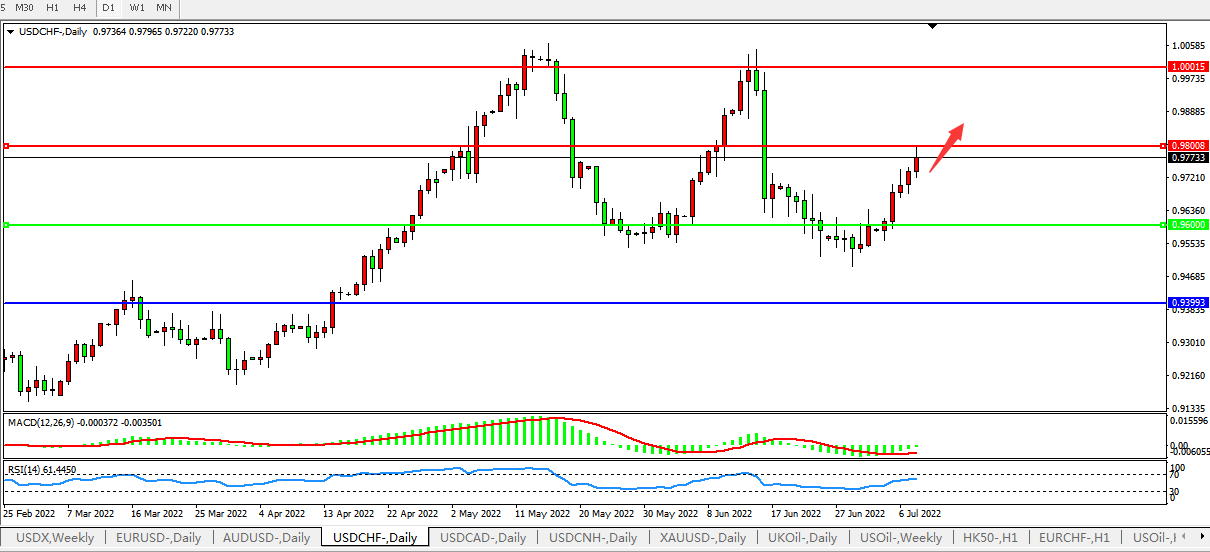1210x552 pixels.
Task: Select the red upward arrow drawing
Action: coord(946,147)
